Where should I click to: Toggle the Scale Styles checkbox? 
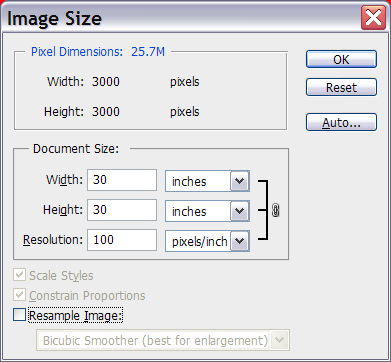pos(19,275)
